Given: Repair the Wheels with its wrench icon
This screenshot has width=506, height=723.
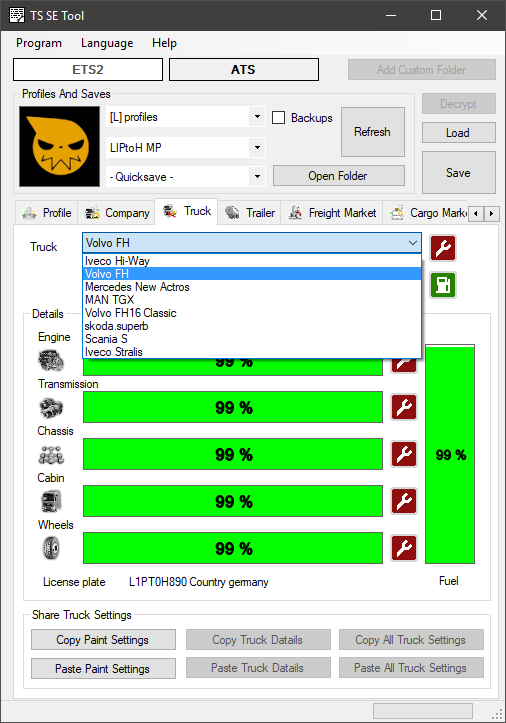Looking at the screenshot, I should (x=404, y=548).
